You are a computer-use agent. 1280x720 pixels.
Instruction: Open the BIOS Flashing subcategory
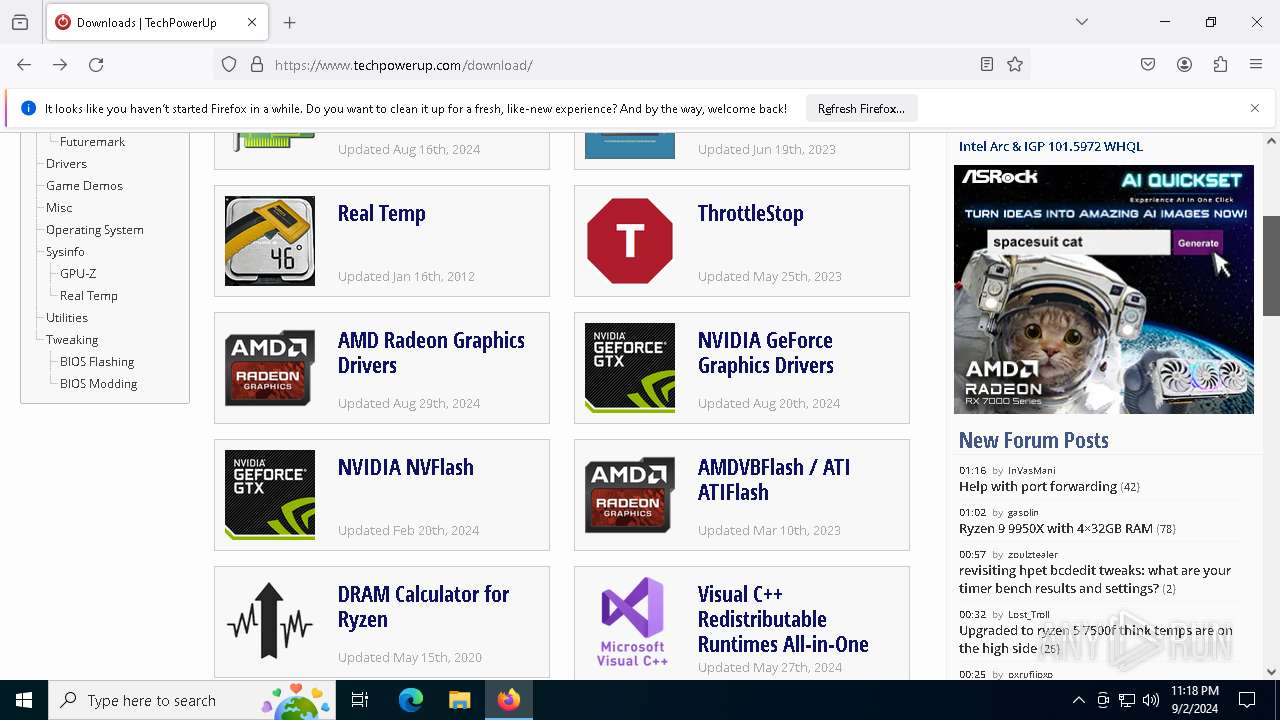(97, 362)
